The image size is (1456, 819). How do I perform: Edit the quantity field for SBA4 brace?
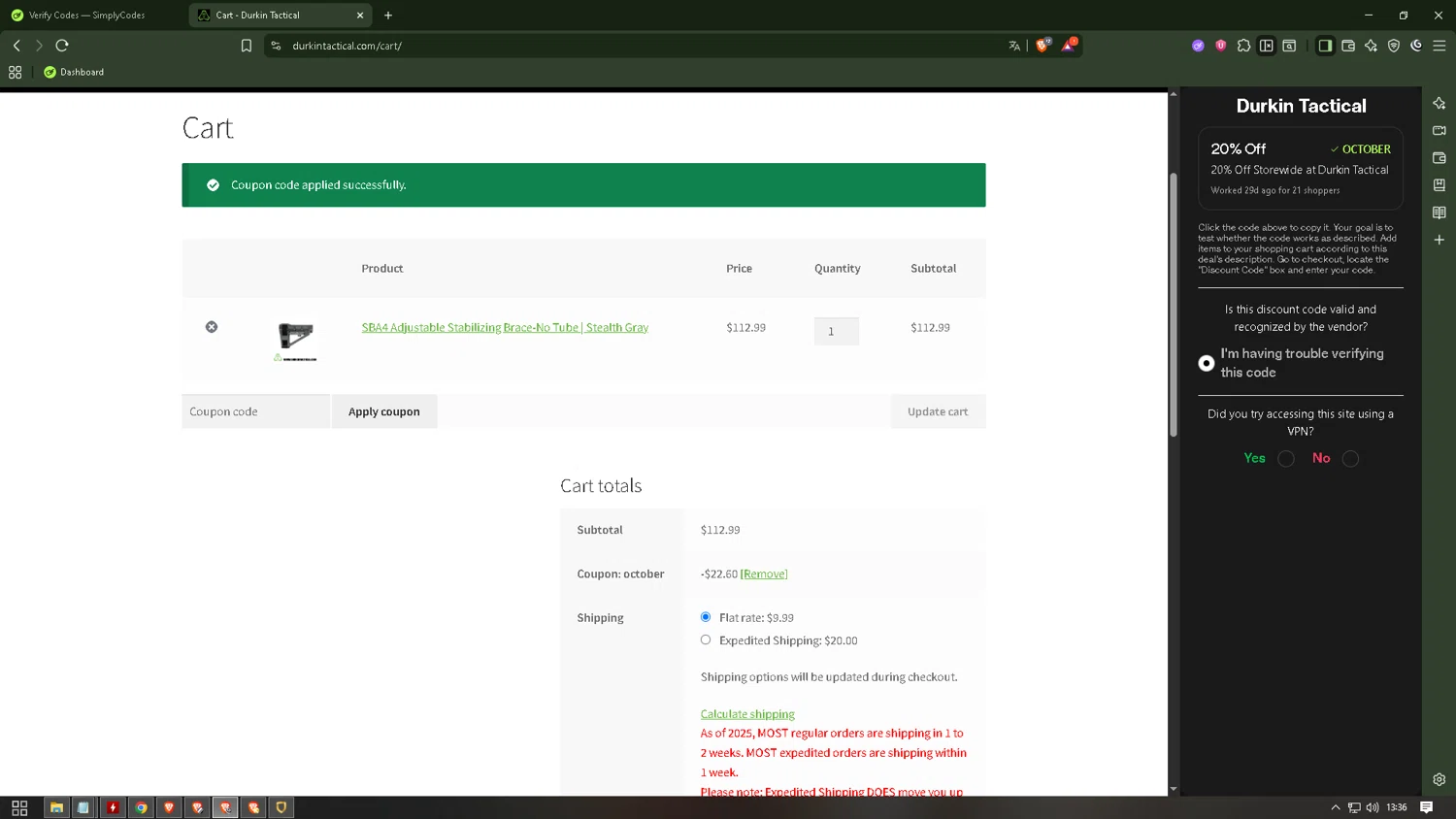pyautogui.click(x=837, y=331)
